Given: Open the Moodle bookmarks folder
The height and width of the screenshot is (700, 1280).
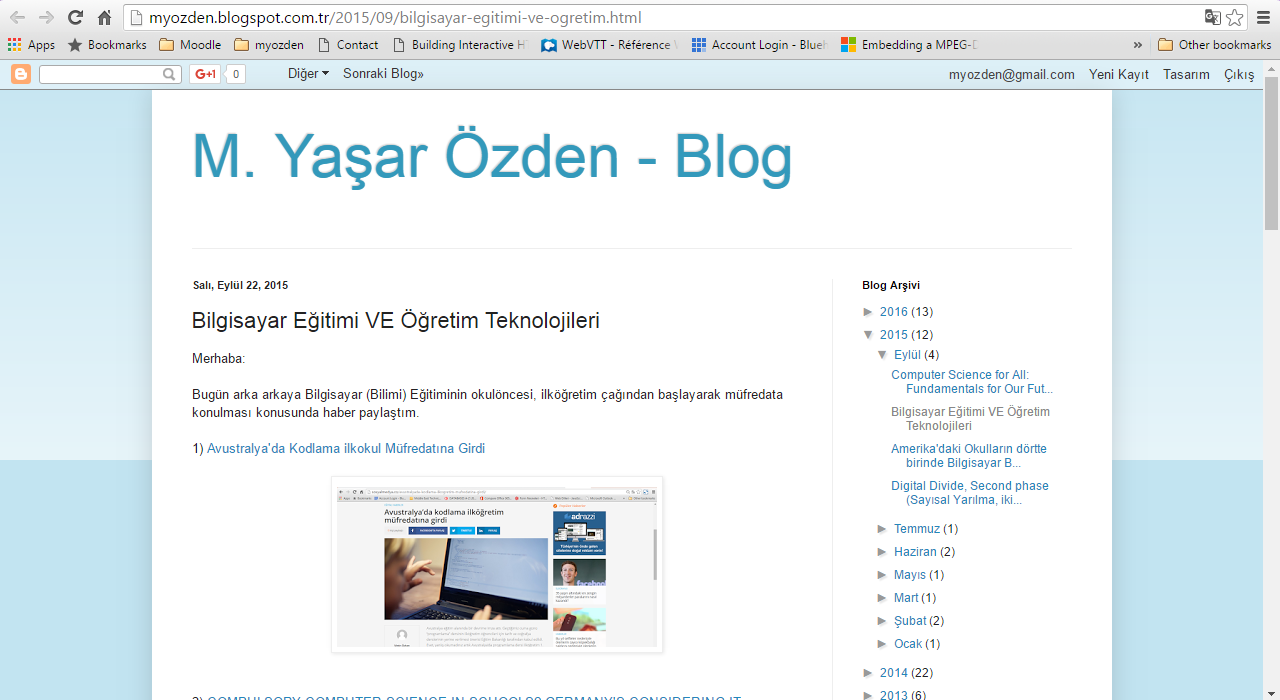Looking at the screenshot, I should pyautogui.click(x=190, y=44).
